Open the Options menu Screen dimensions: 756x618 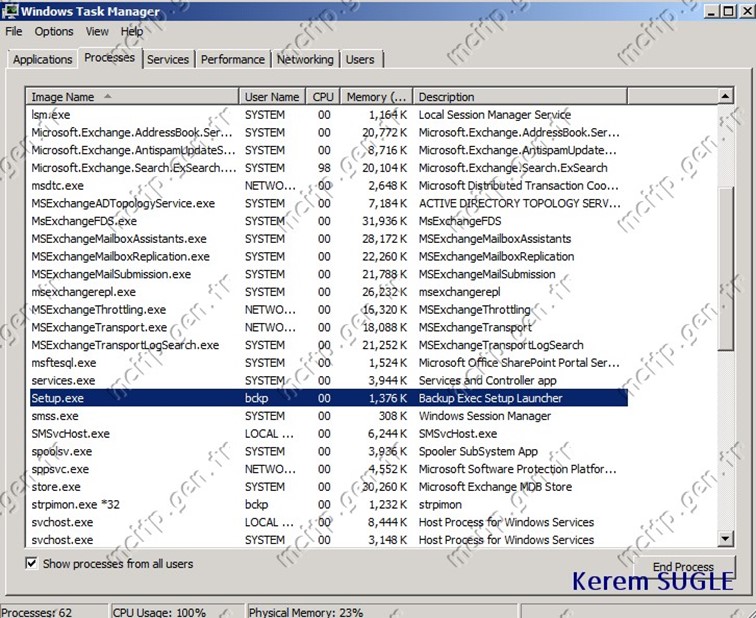click(54, 32)
